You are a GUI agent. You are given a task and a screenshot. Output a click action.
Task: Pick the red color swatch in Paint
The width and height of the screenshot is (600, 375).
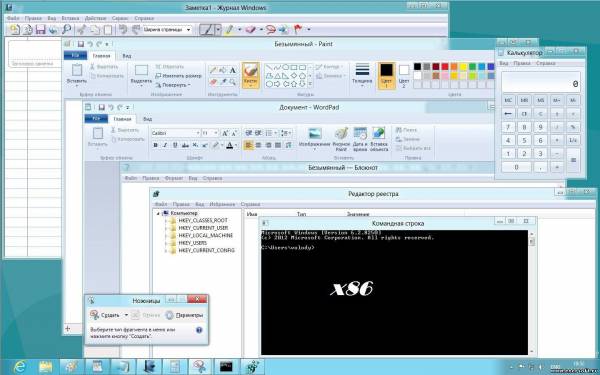445,67
